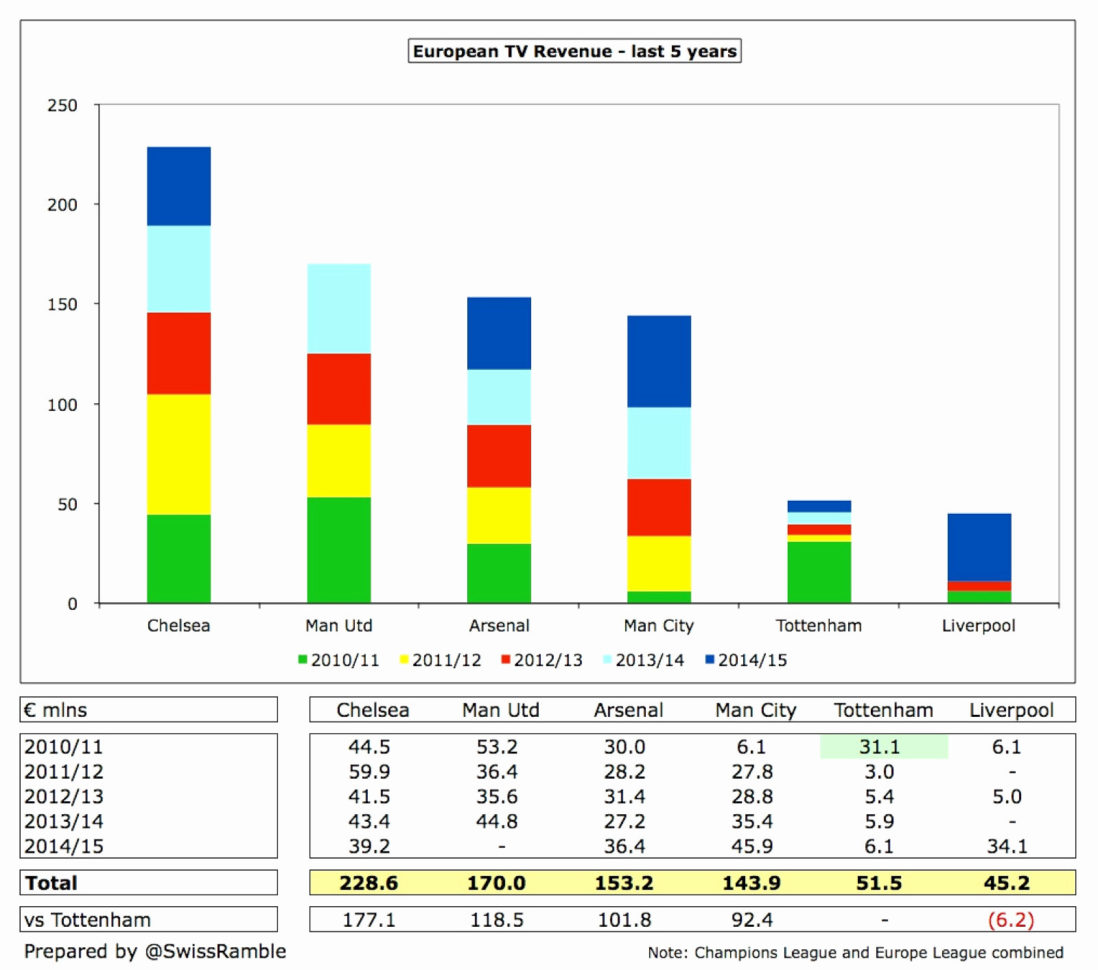Image resolution: width=1098 pixels, height=970 pixels.
Task: Select the vs Tottenham value 177.1
Action: 369,920
